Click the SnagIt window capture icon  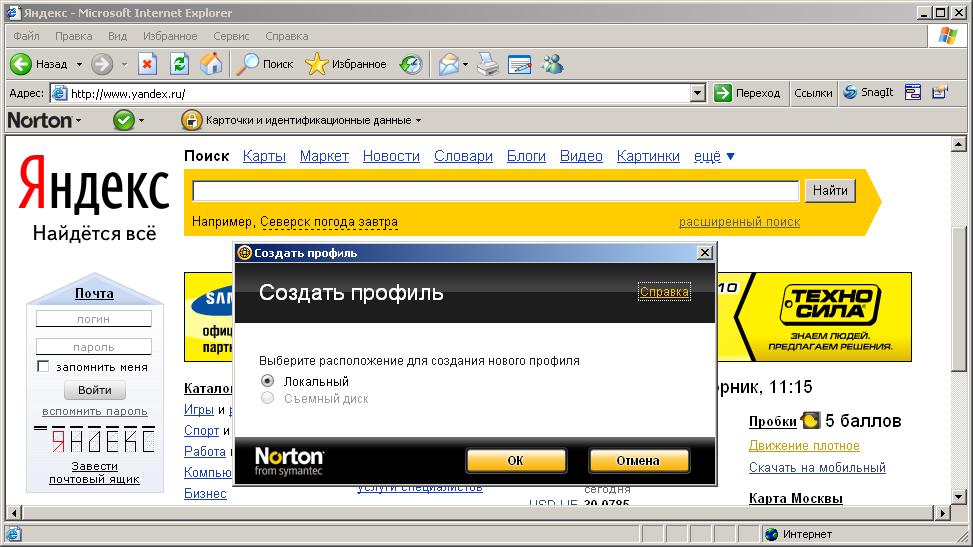913,93
